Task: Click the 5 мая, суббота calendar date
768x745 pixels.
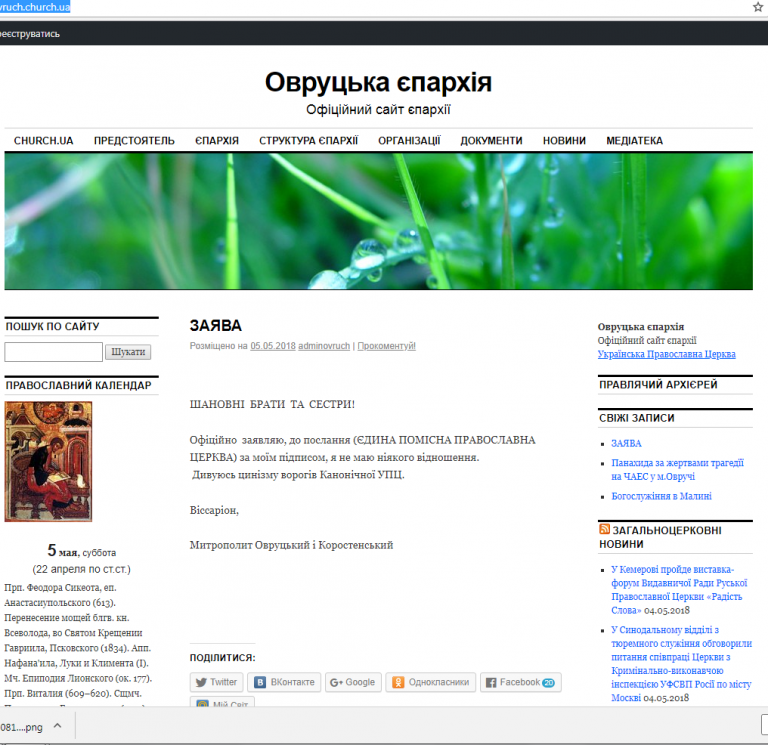Action: pos(81,551)
